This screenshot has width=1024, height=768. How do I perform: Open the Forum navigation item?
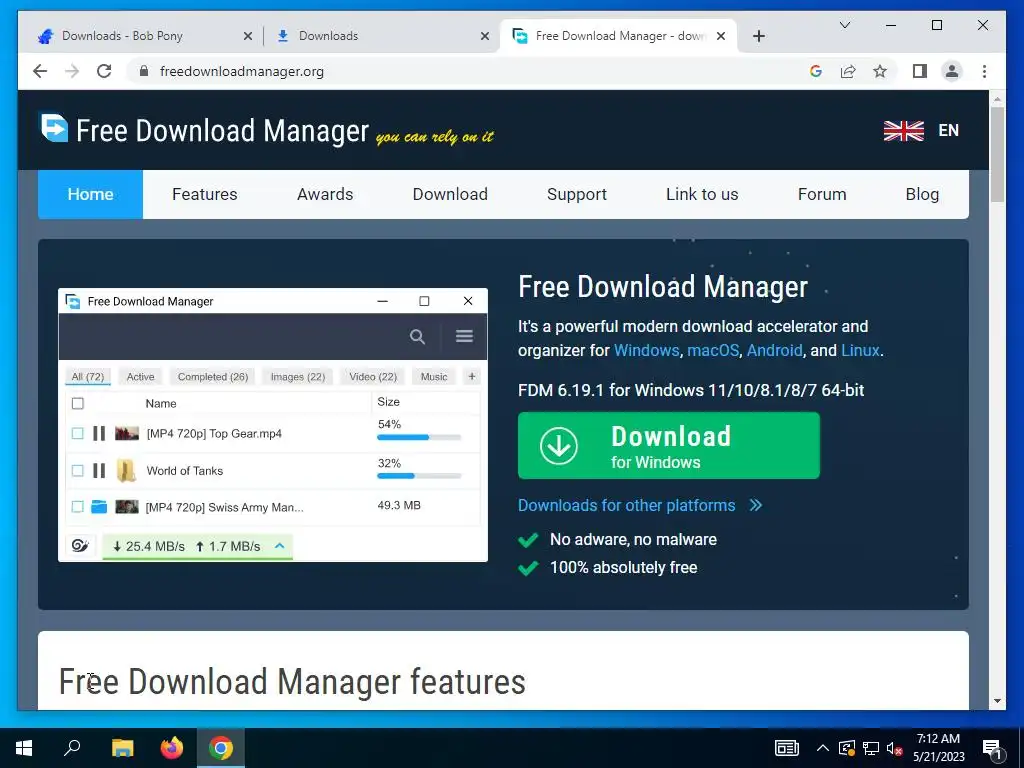tap(822, 195)
